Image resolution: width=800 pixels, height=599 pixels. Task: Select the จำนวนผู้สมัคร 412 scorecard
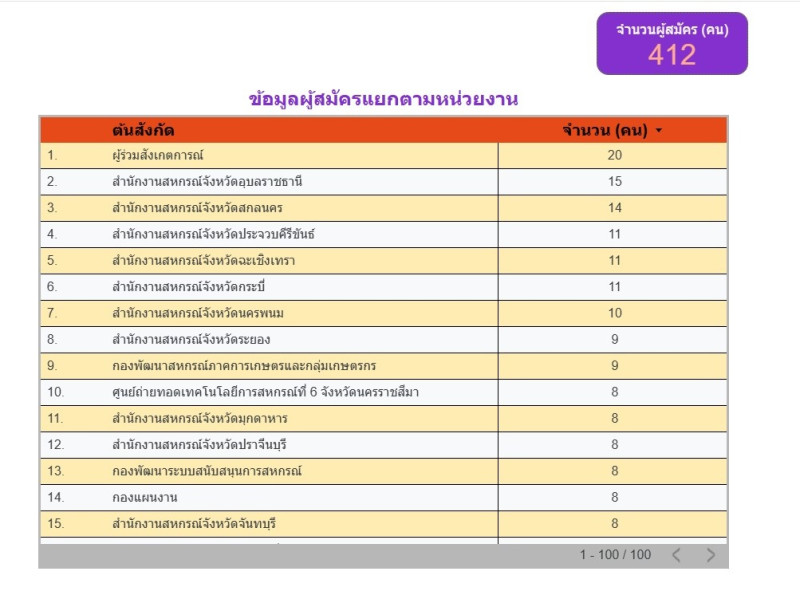[x=672, y=44]
